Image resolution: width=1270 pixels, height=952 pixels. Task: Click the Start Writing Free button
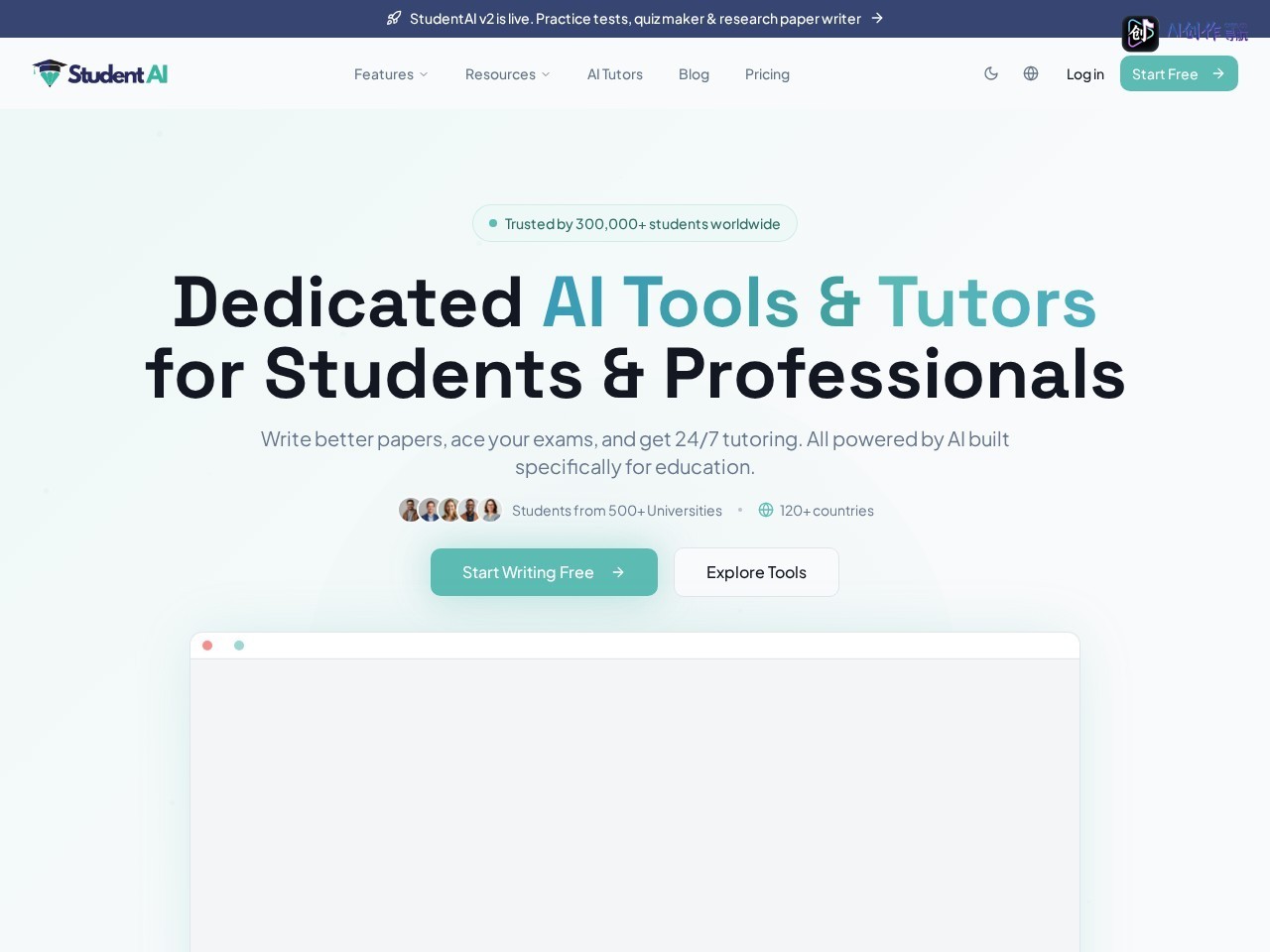click(x=544, y=572)
